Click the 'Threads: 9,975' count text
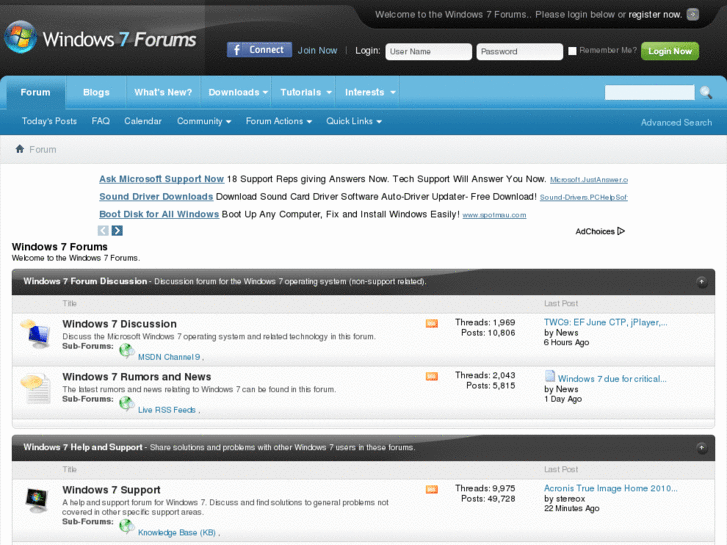Image resolution: width=727 pixels, height=545 pixels. click(485, 488)
